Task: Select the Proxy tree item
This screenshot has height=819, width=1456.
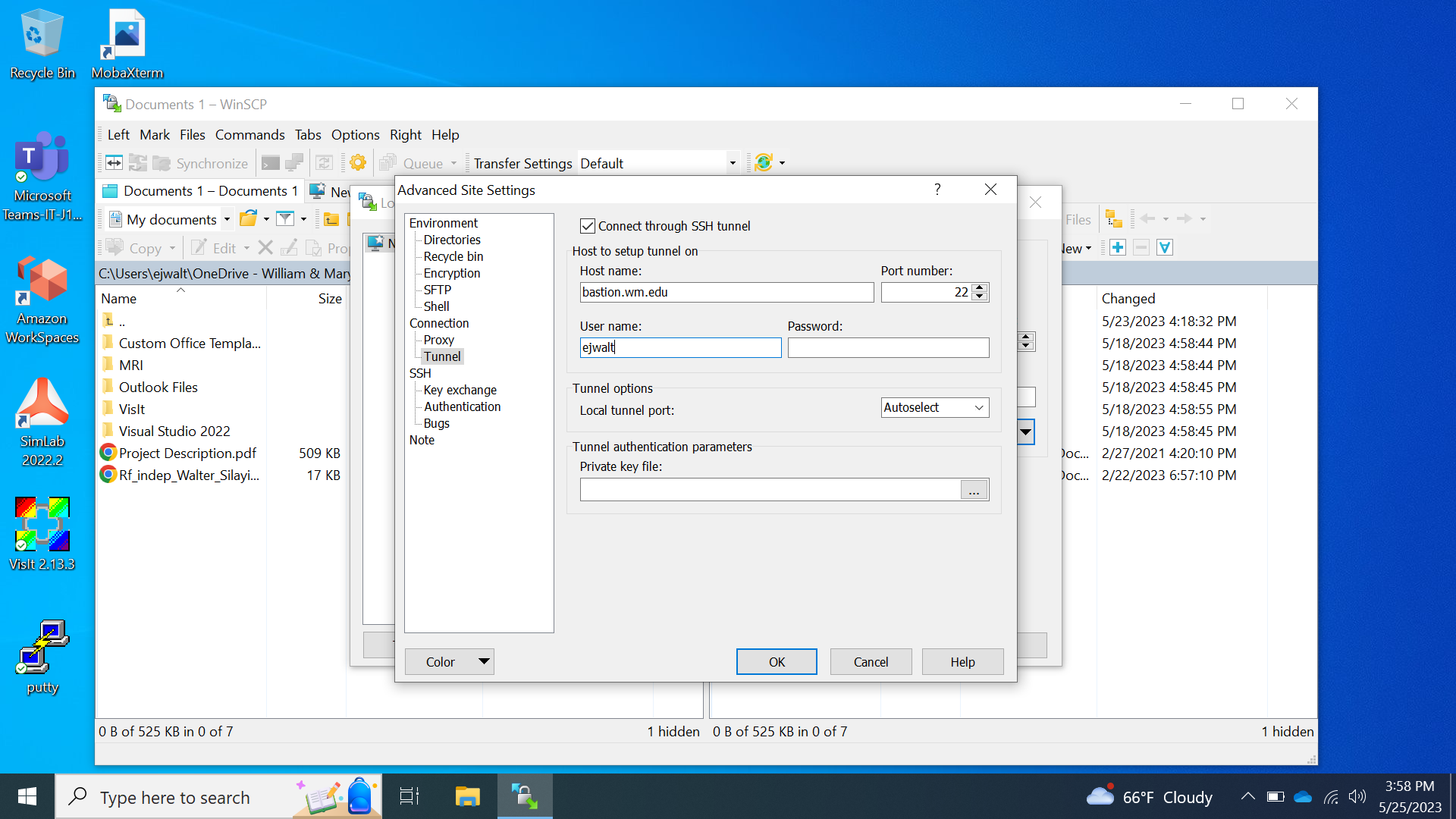Action: (x=438, y=340)
